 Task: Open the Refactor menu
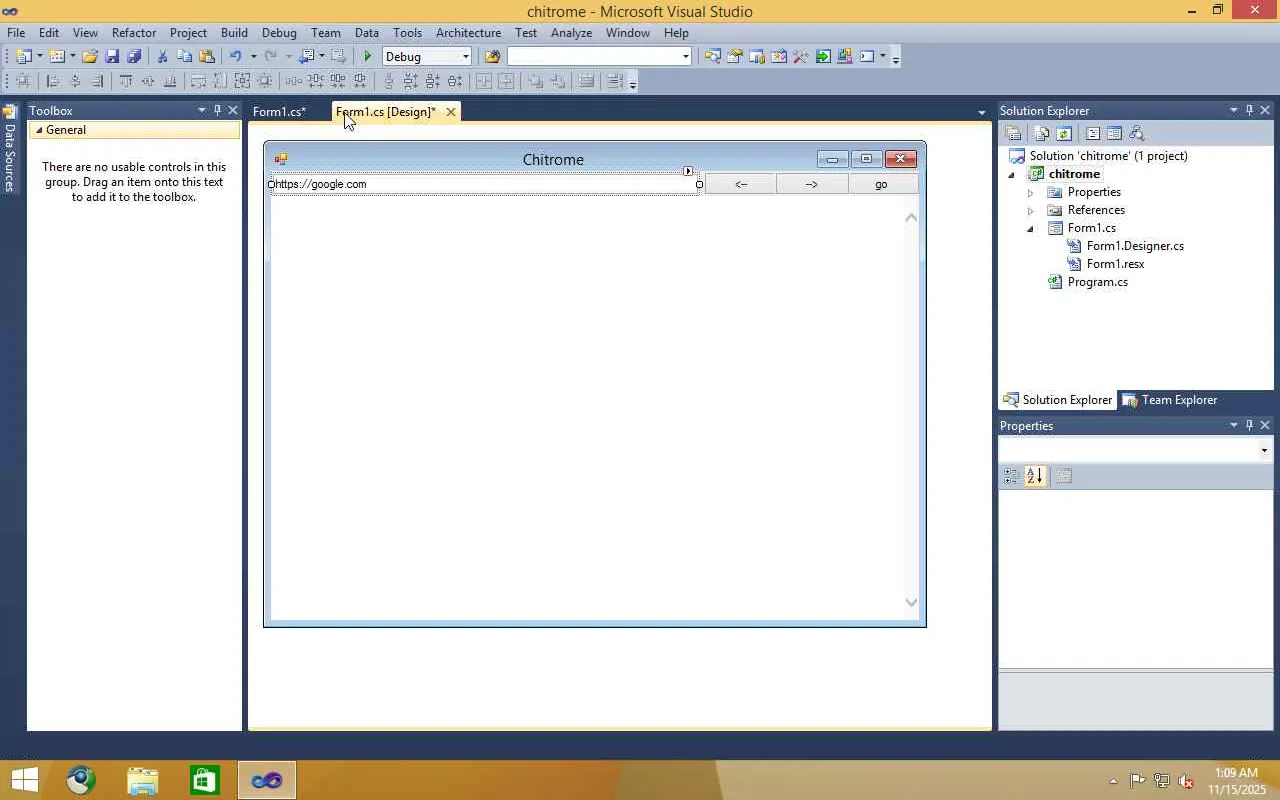(x=134, y=32)
